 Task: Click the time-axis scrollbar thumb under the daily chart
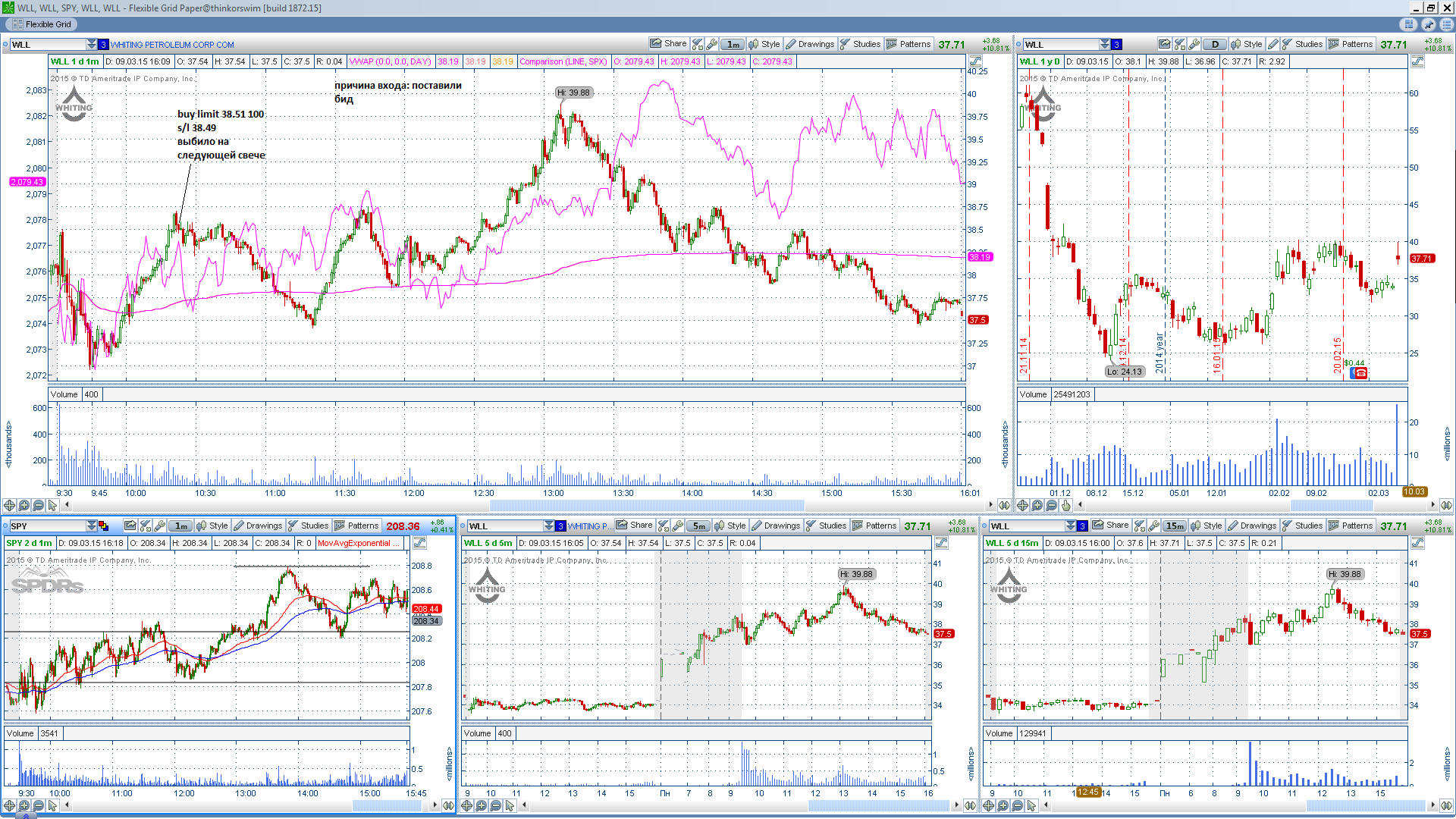pos(1332,505)
